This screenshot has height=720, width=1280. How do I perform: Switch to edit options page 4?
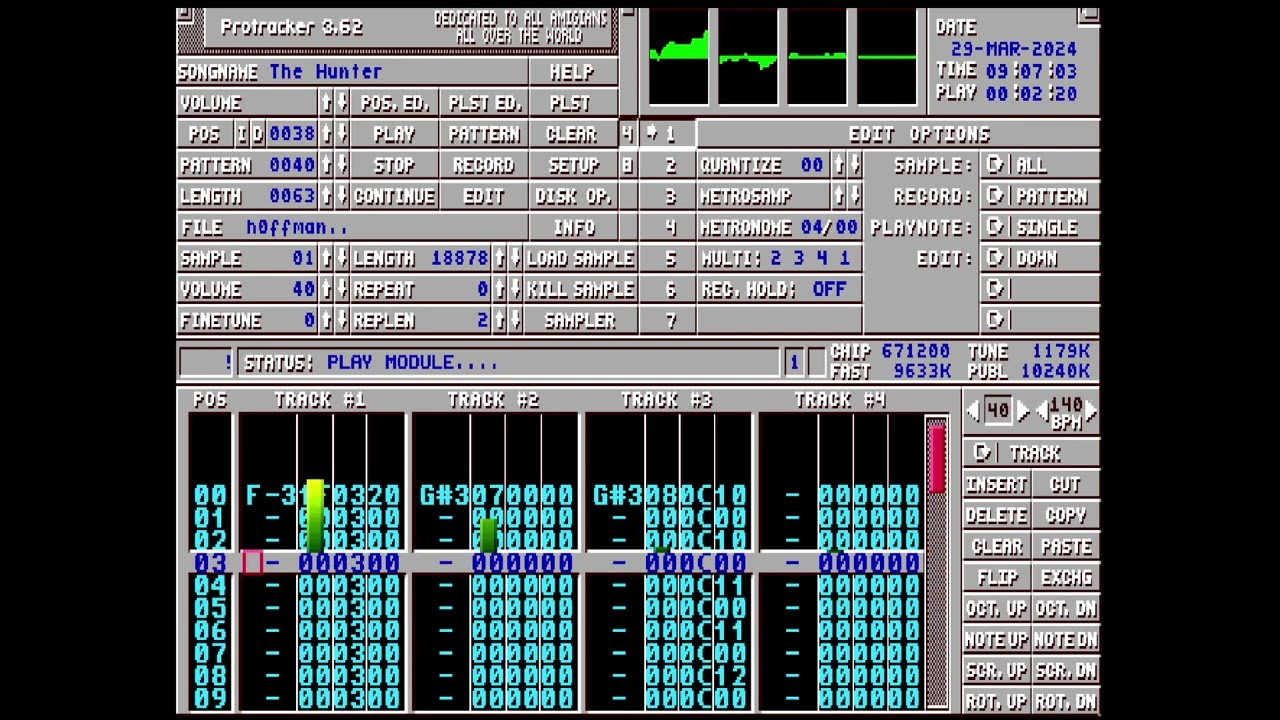(x=668, y=227)
